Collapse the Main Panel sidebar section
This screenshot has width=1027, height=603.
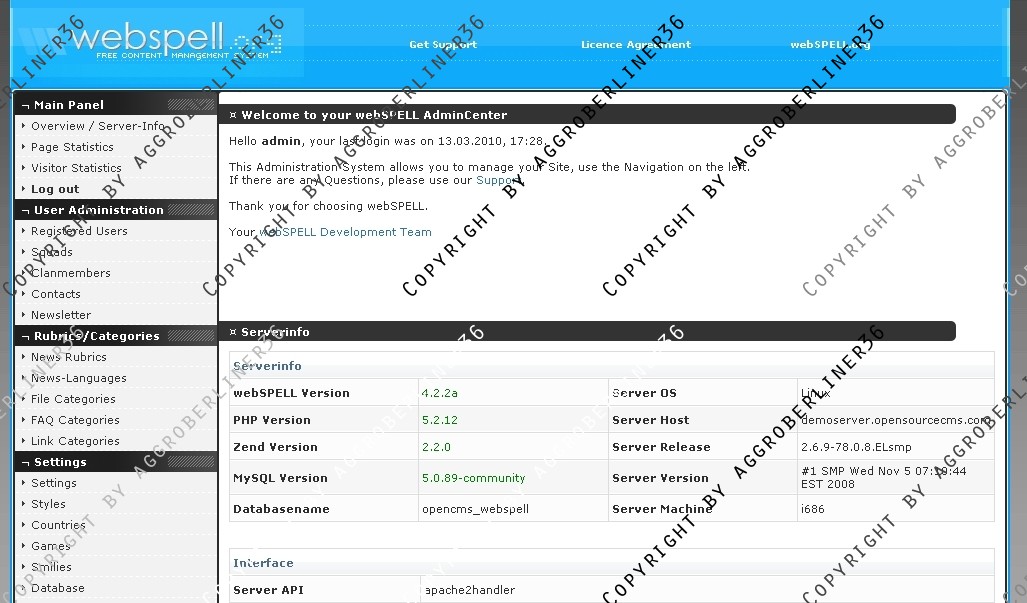pyautogui.click(x=68, y=105)
